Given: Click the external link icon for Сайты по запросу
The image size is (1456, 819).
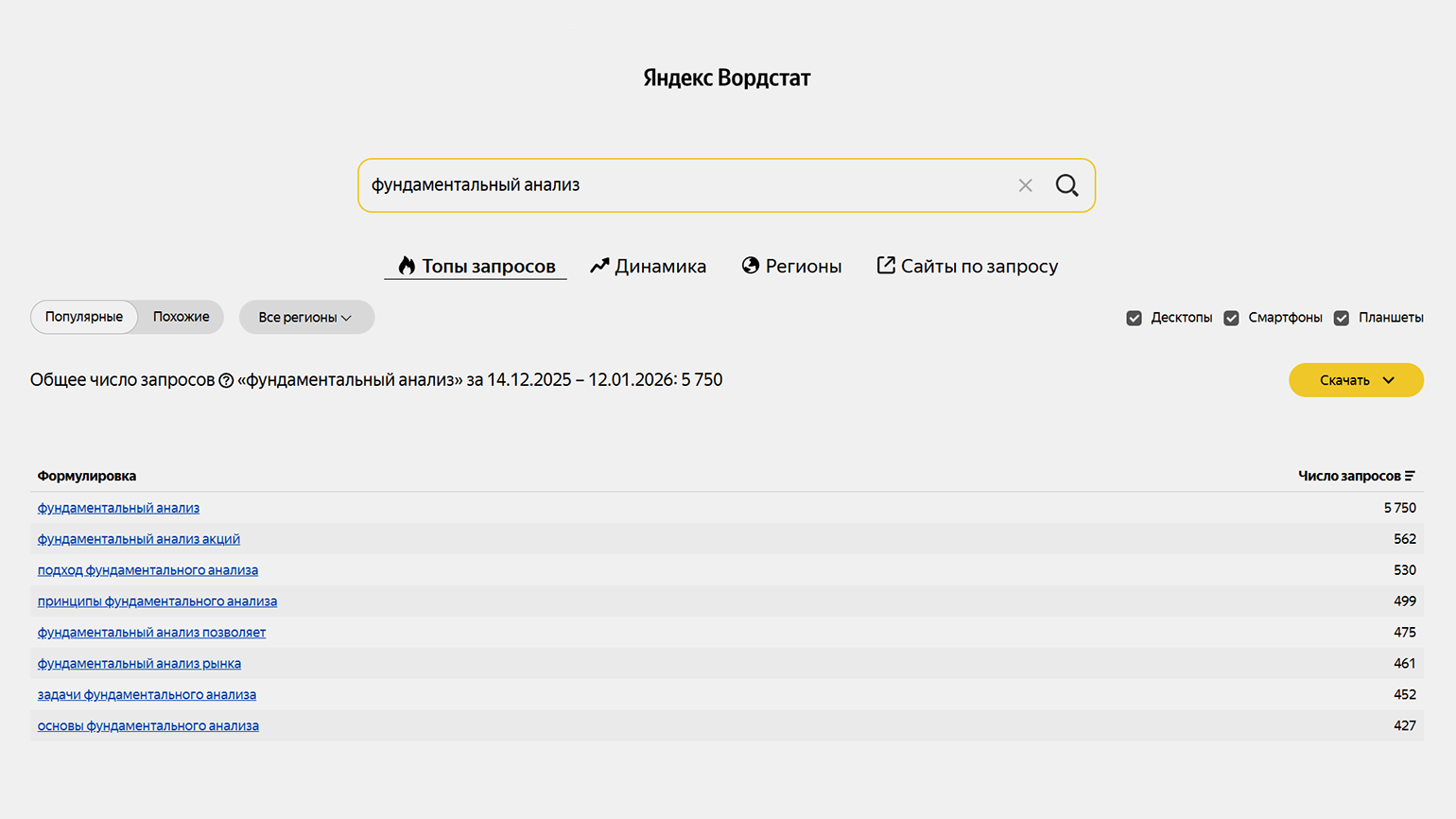Looking at the screenshot, I should point(886,266).
